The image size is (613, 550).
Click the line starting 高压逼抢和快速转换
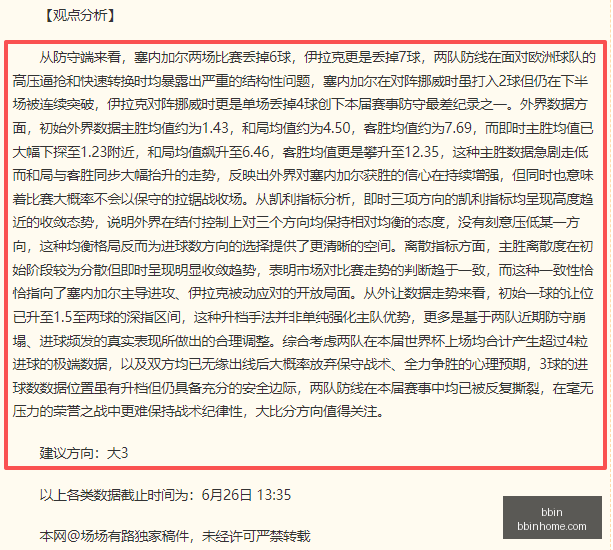300,81
